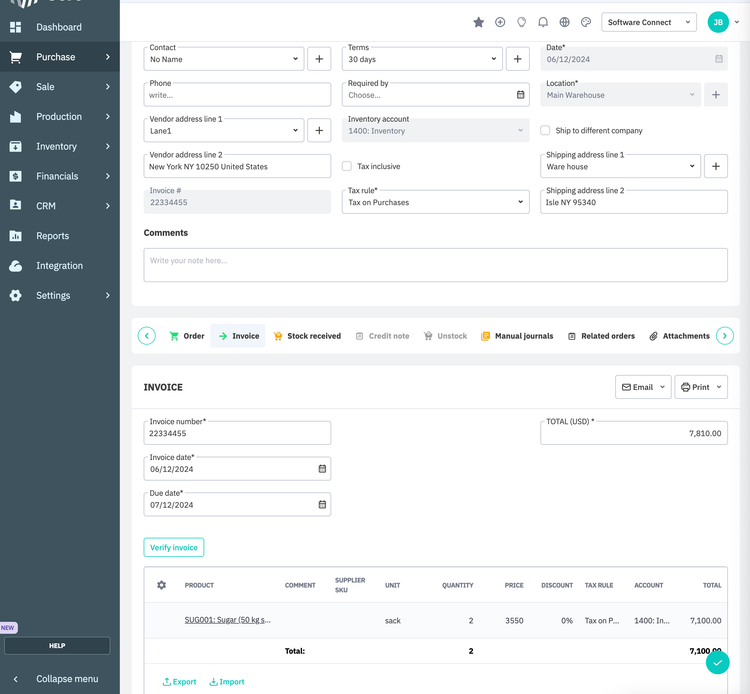
Task: Enable Ship to different company checkbox
Action: [545, 131]
